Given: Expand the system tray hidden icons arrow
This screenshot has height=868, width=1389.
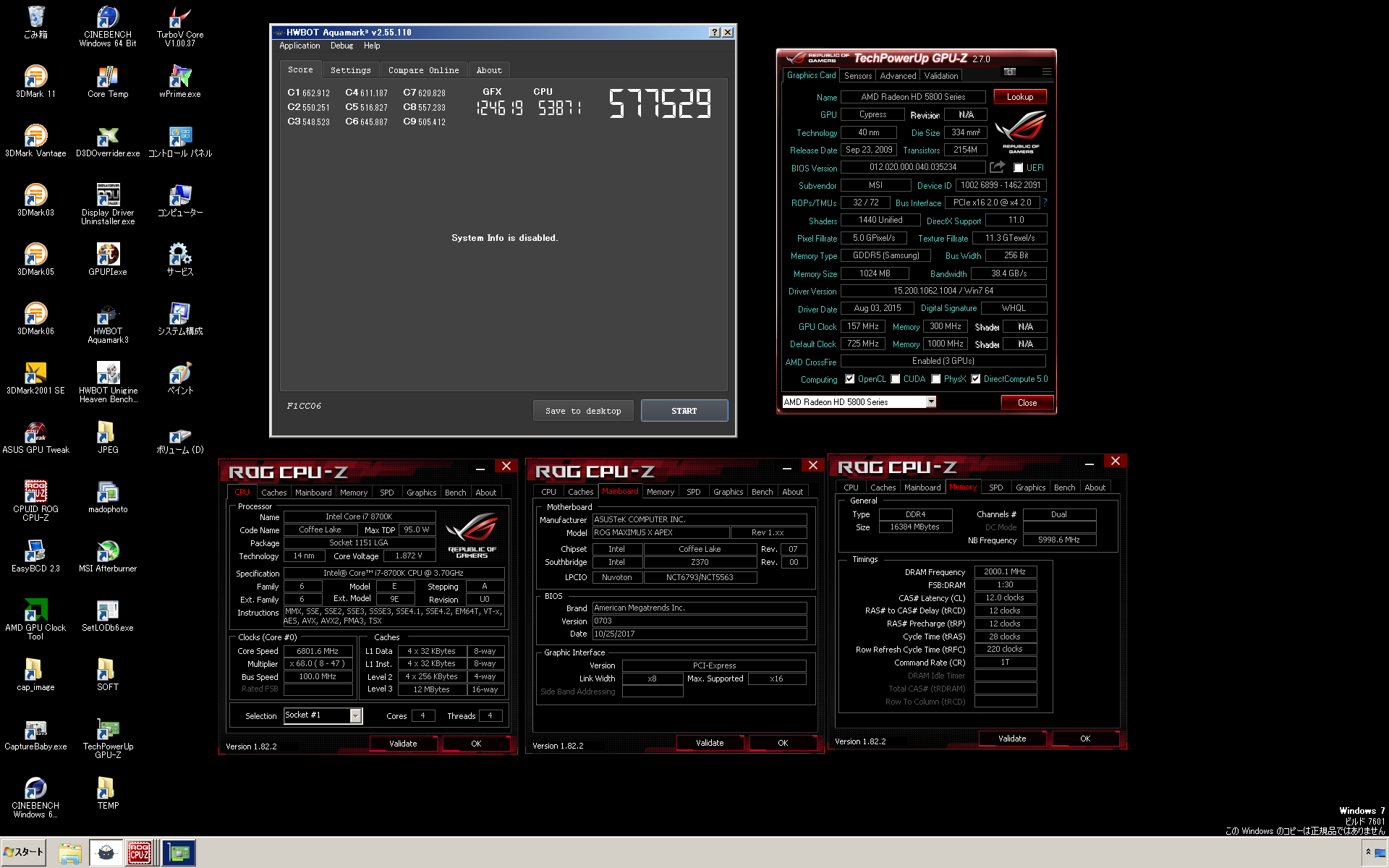Looking at the screenshot, I should 1368,852.
